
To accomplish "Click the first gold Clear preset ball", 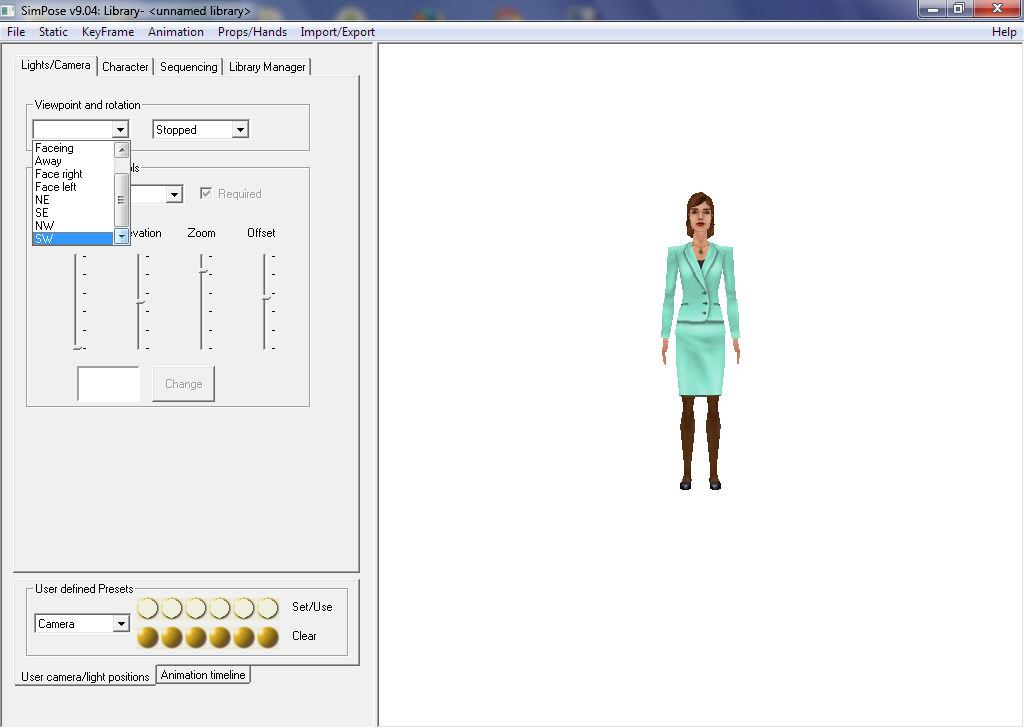I will coord(148,637).
